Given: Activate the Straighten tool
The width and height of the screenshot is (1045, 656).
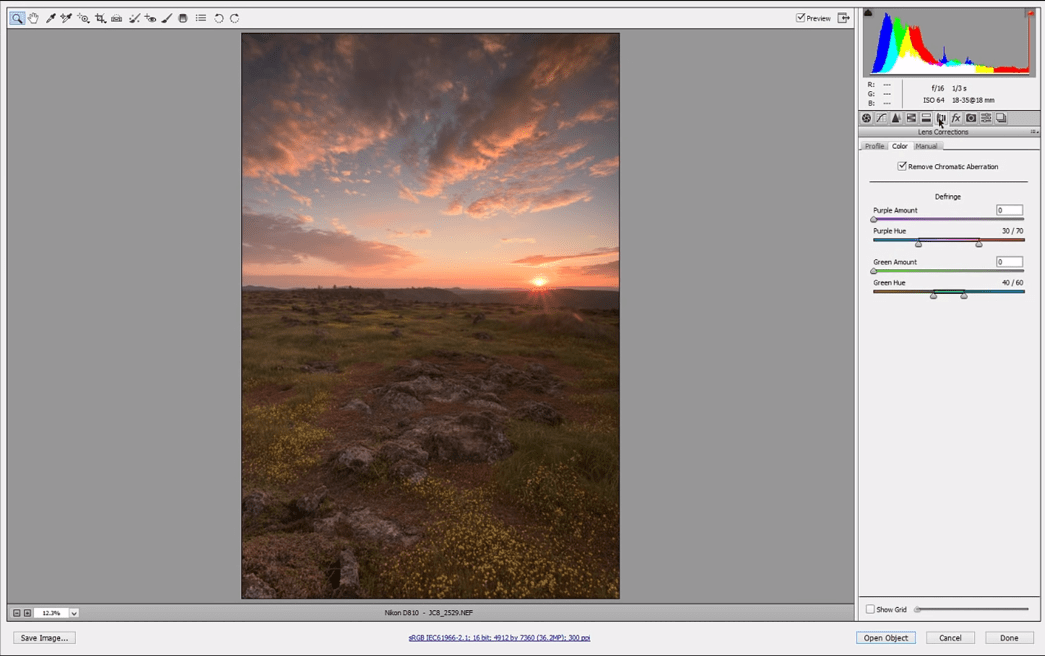Looking at the screenshot, I should click(x=117, y=18).
